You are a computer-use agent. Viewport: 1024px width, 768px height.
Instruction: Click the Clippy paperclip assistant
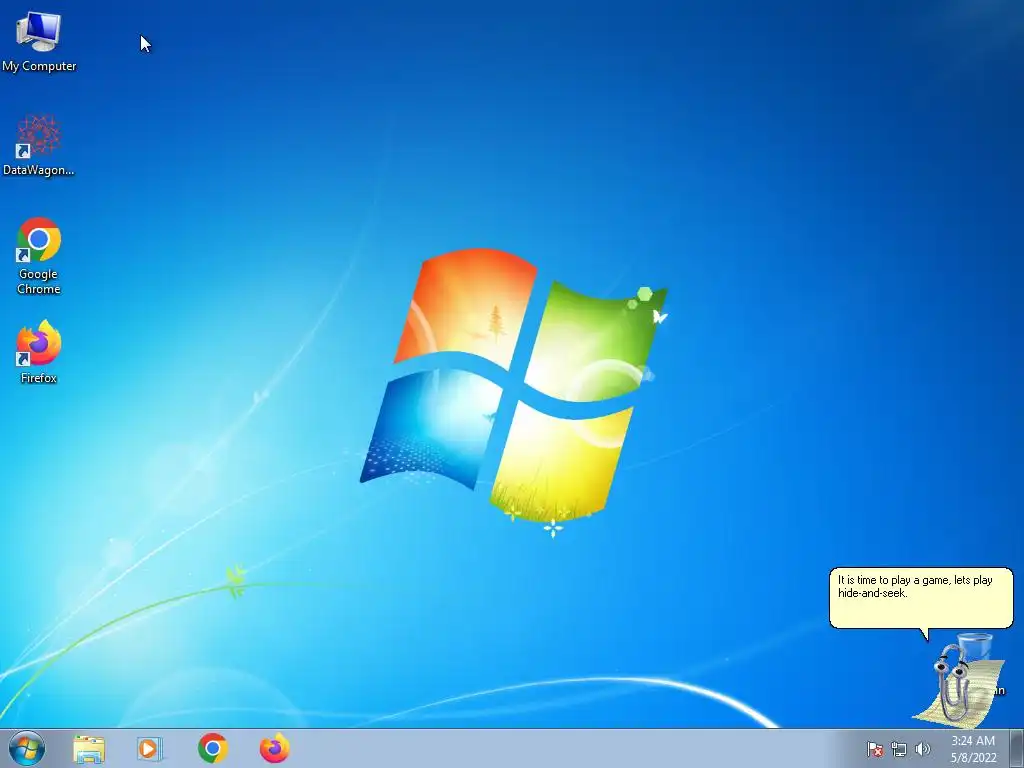pos(953,681)
